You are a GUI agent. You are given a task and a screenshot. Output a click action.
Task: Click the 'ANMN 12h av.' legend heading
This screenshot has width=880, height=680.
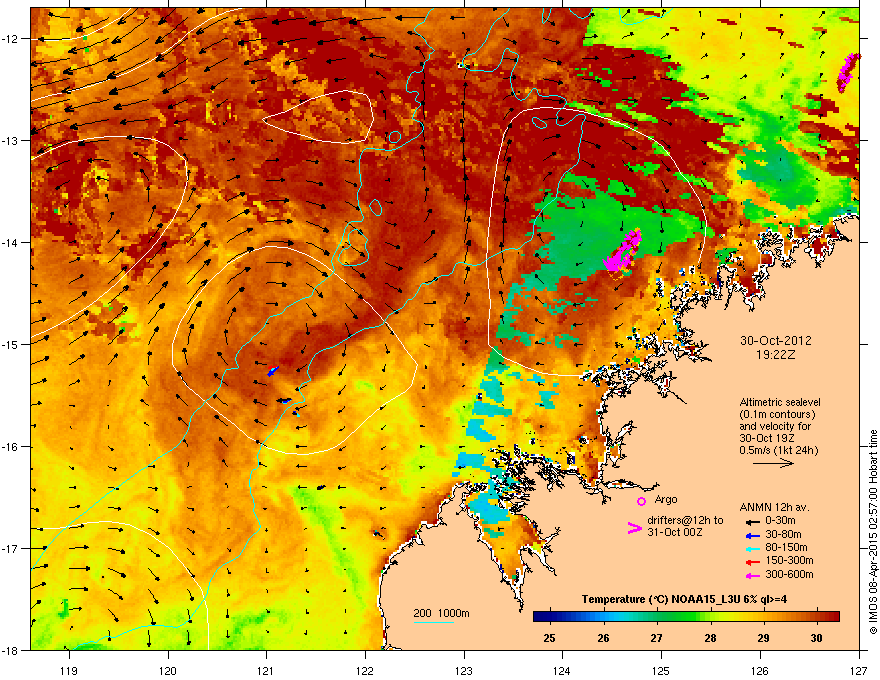click(x=774, y=507)
